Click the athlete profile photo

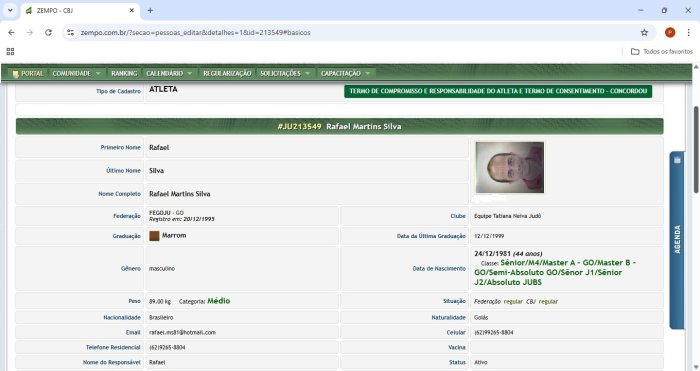pos(510,167)
